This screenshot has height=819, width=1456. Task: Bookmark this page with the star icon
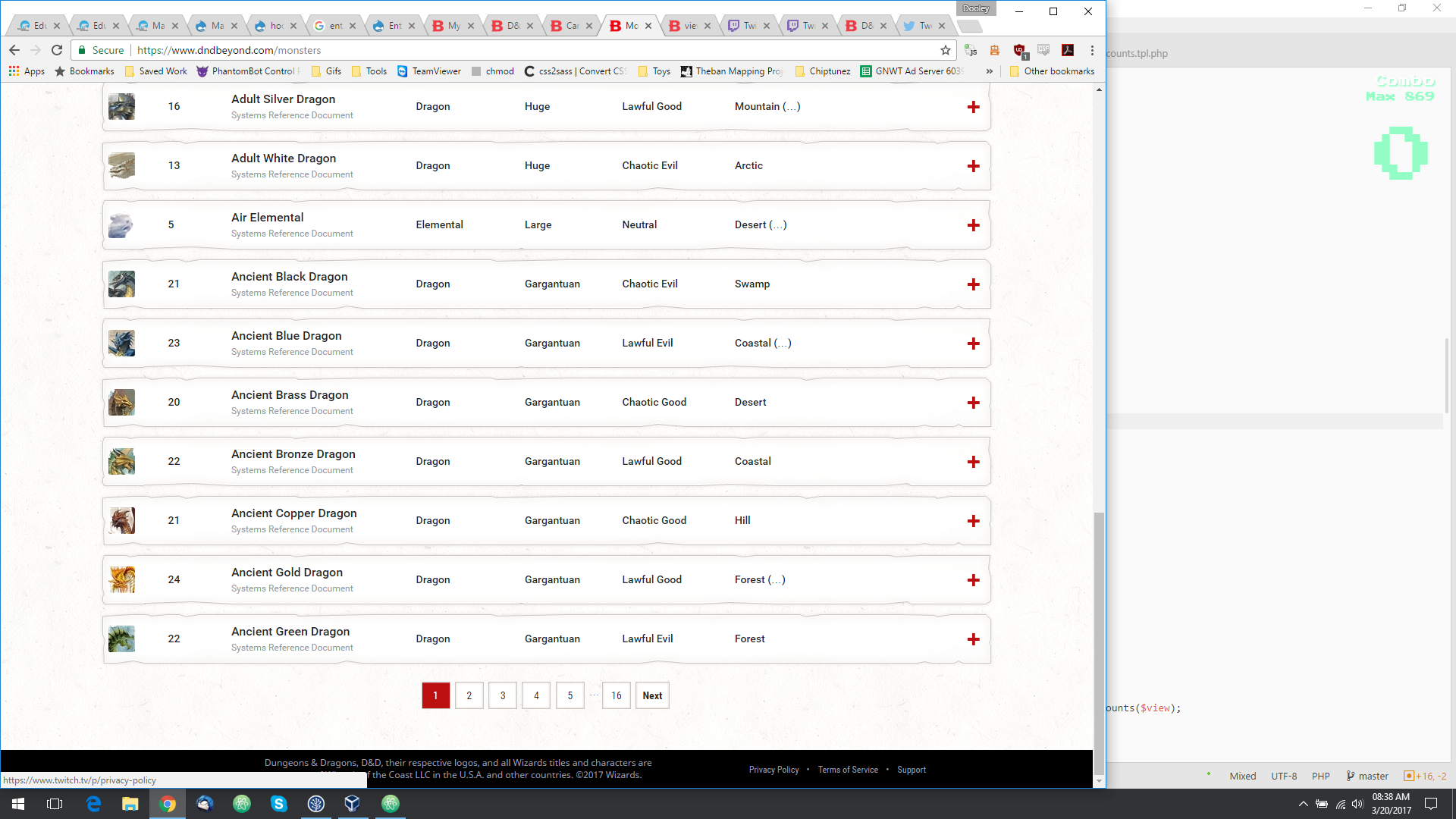pos(946,50)
